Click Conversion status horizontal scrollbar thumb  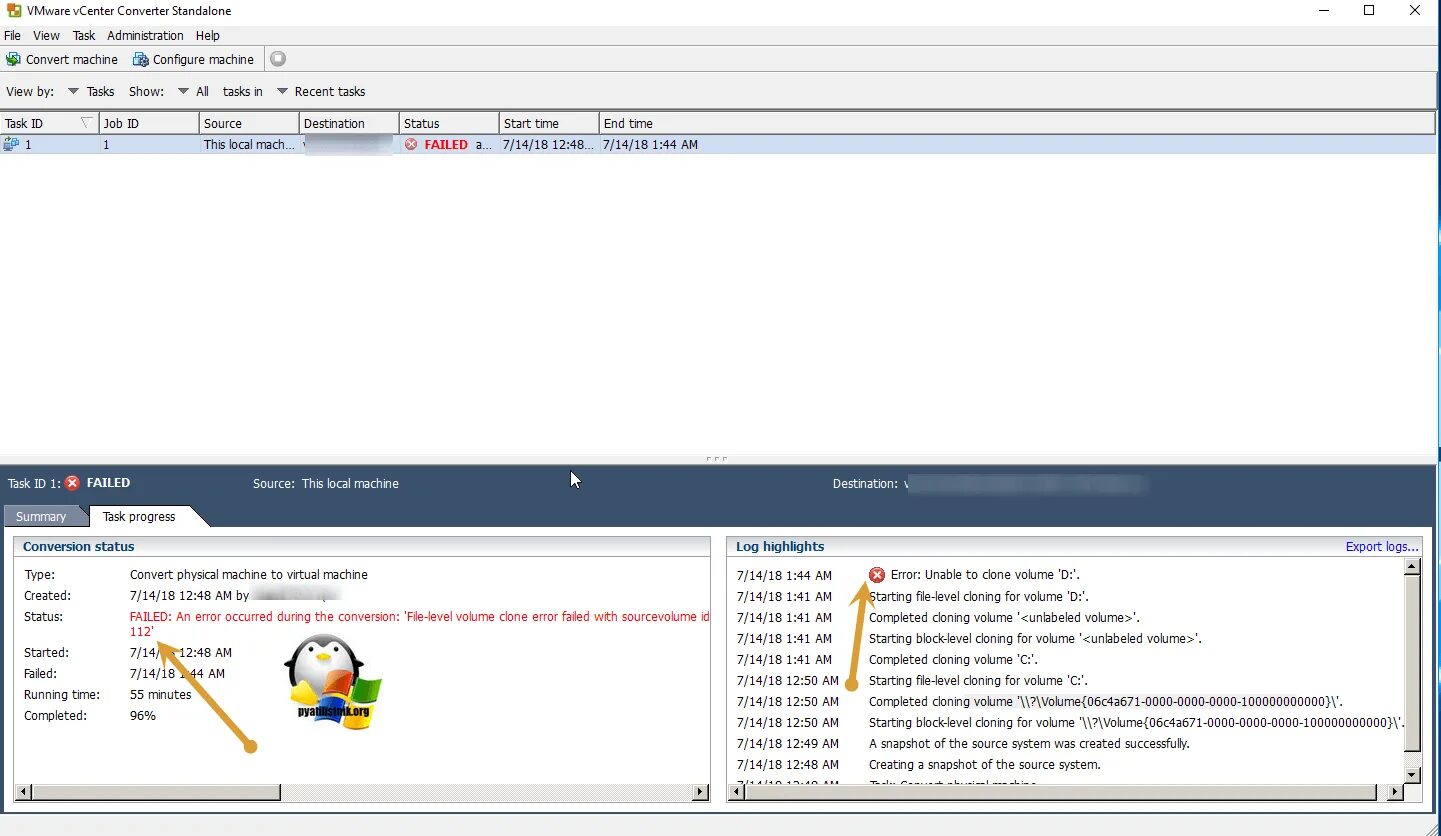coord(156,792)
